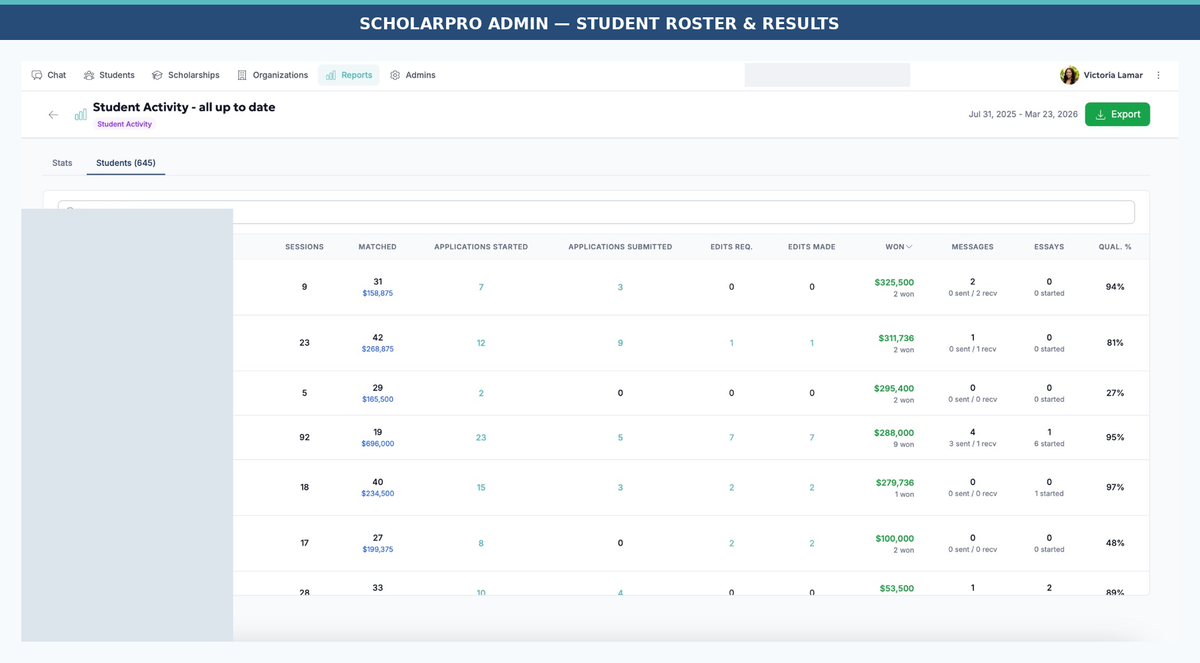Open the 23 applications started link
Screen dimensions: 1200x663
pos(481,437)
